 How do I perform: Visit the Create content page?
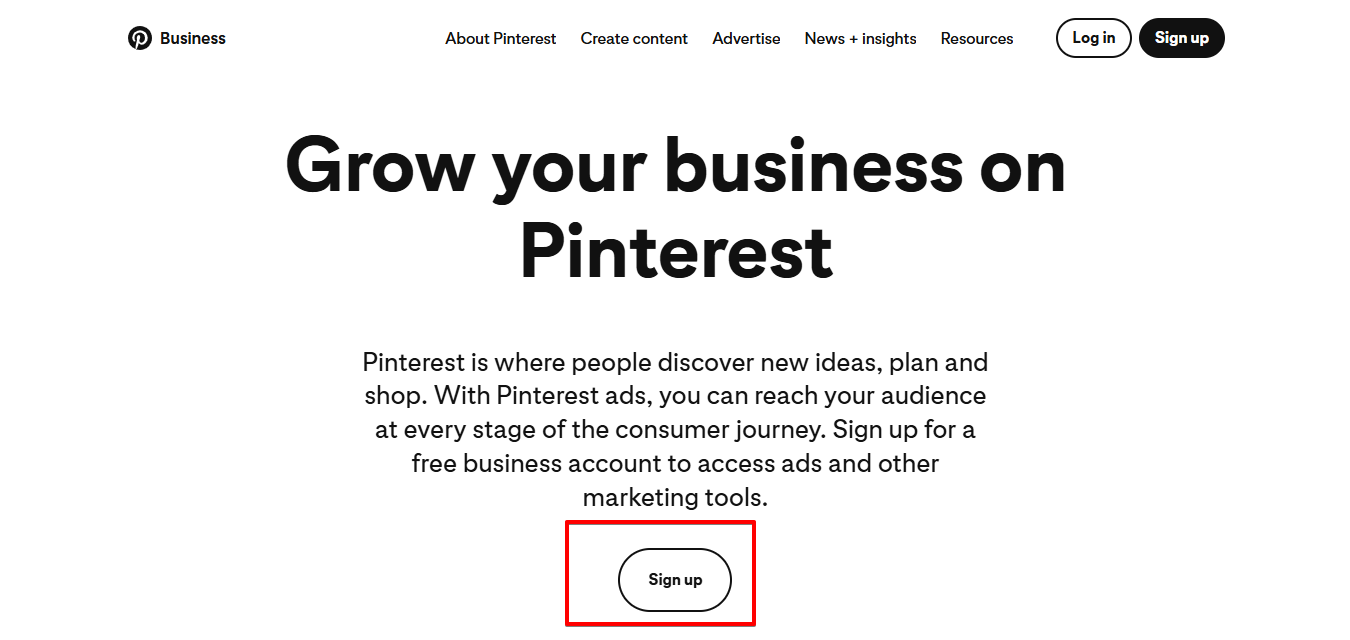point(634,38)
